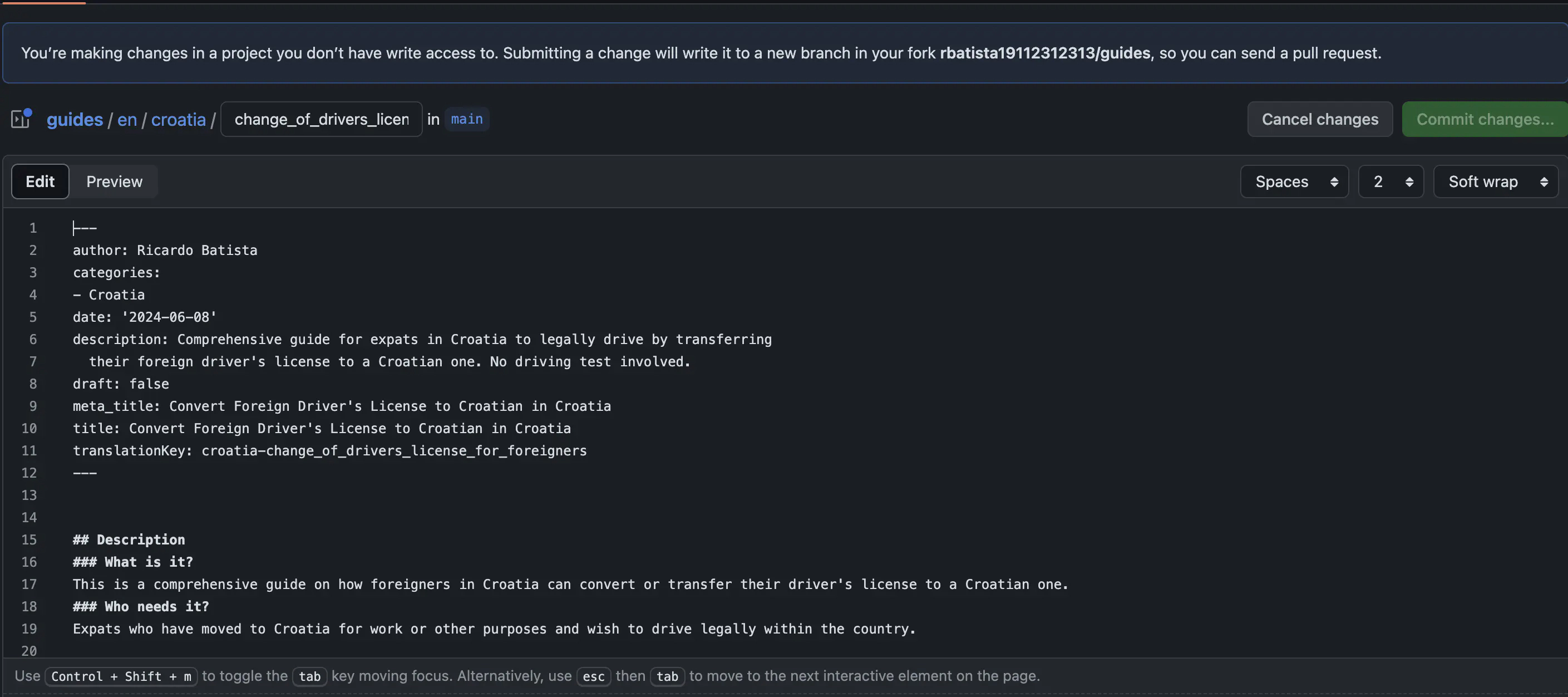1568x697 pixels.
Task: Click the guides breadcrumb link
Action: point(74,118)
